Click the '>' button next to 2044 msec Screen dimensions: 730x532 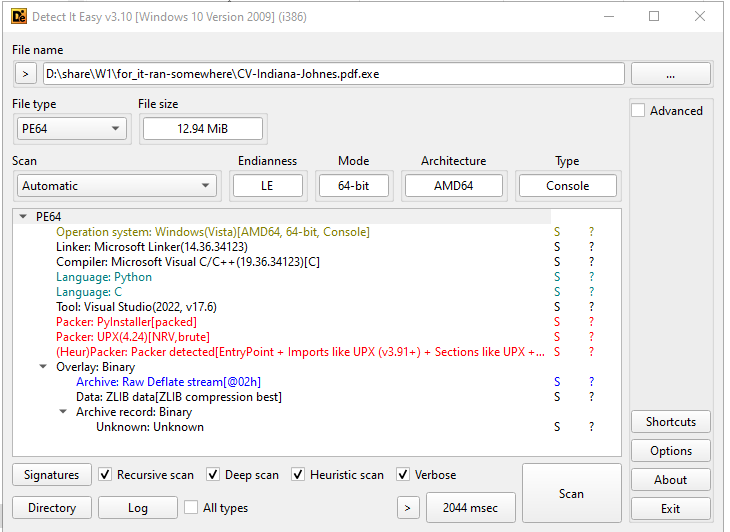[408, 507]
